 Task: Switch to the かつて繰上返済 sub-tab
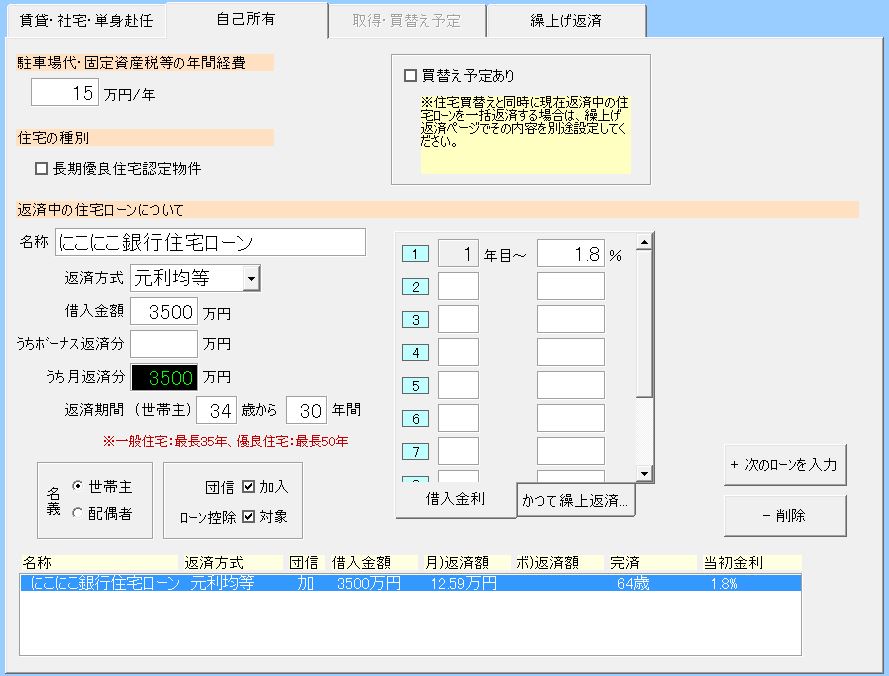coord(575,502)
